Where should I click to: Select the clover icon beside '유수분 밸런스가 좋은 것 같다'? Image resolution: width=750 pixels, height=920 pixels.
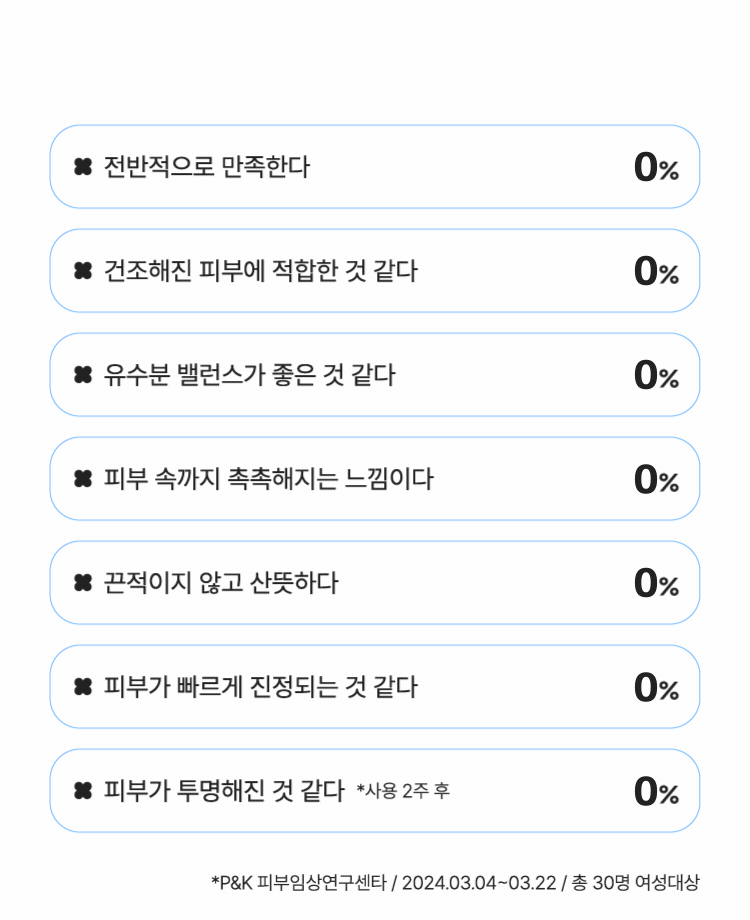coord(83,375)
